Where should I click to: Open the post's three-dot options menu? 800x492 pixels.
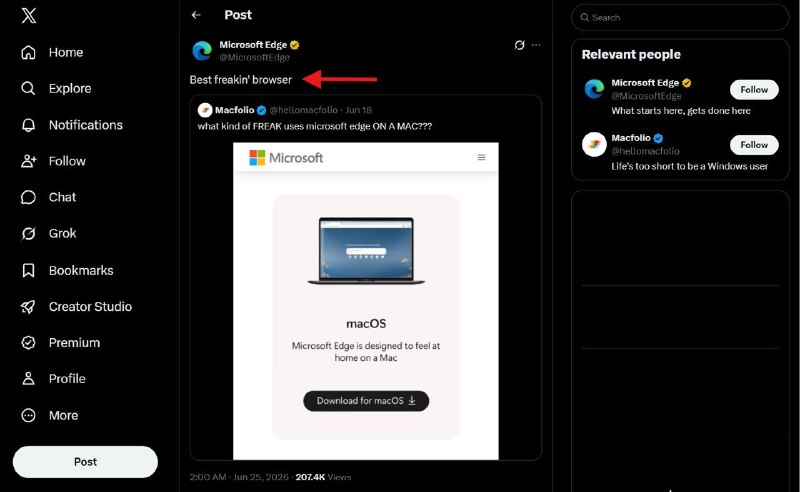pos(536,45)
